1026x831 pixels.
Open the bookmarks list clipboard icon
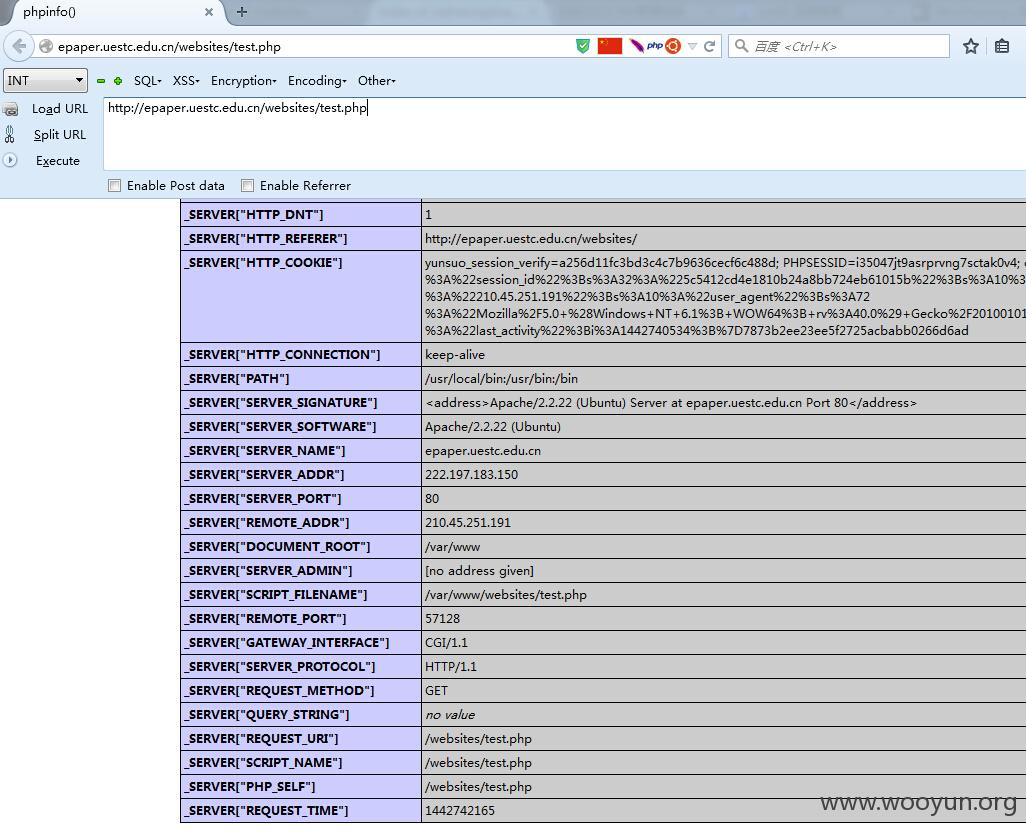pyautogui.click(x=1002, y=46)
